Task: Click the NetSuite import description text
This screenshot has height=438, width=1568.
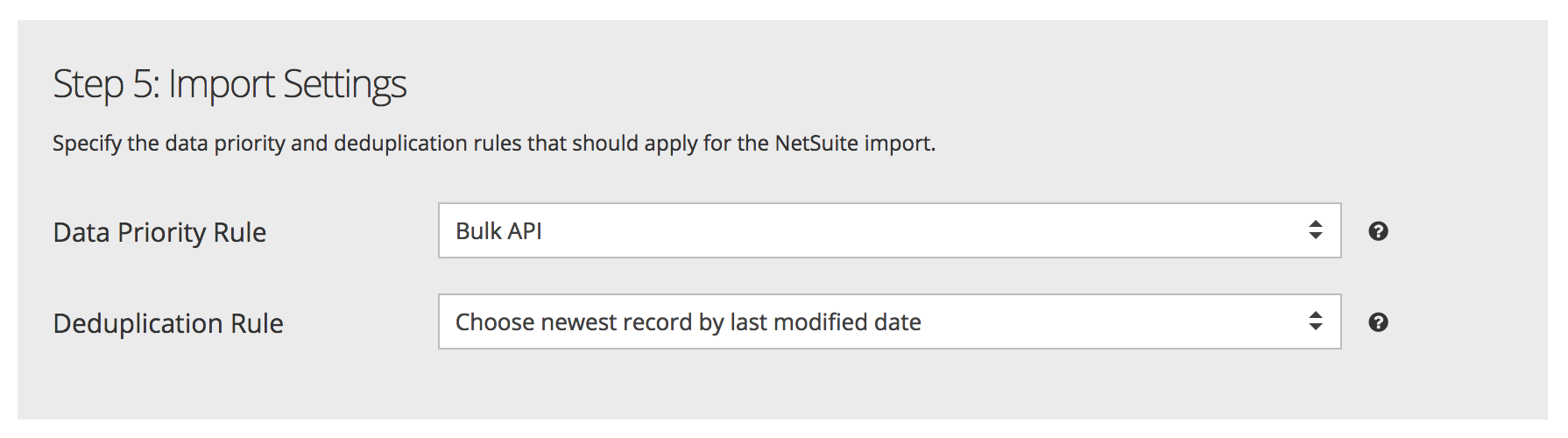Action: (494, 143)
